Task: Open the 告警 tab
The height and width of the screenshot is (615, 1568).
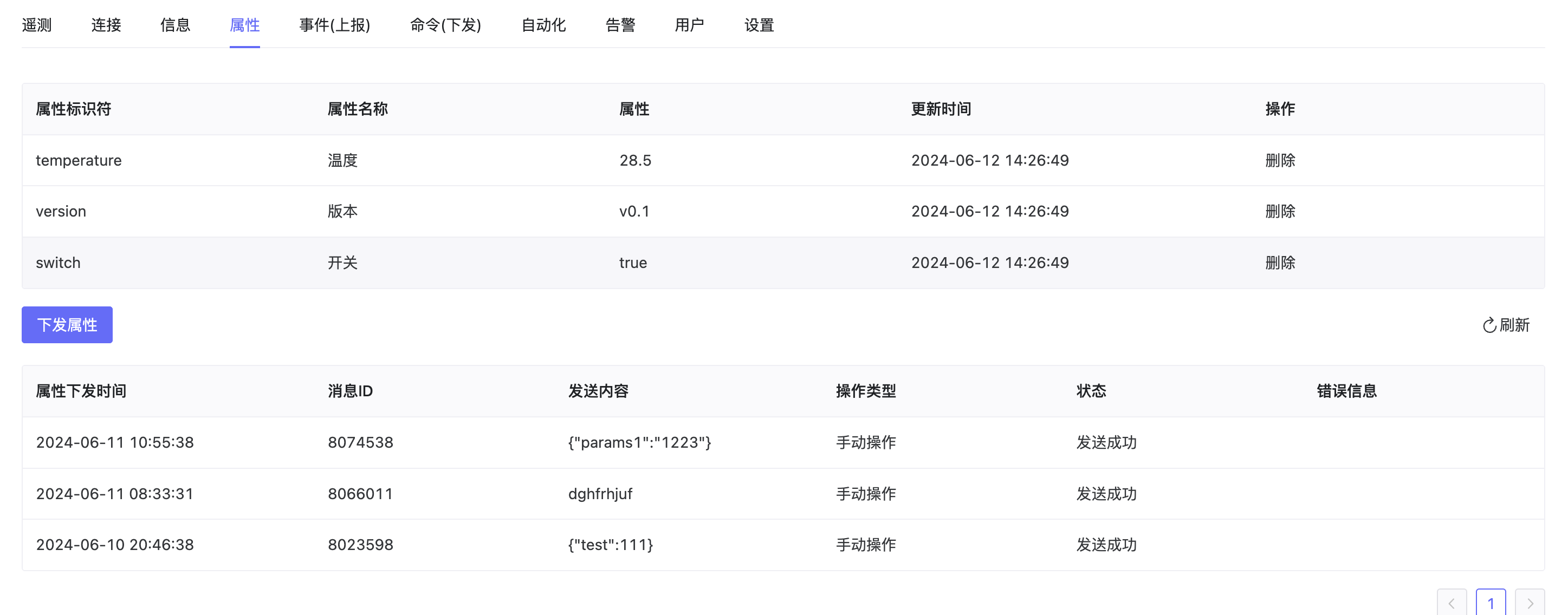Action: [x=620, y=25]
